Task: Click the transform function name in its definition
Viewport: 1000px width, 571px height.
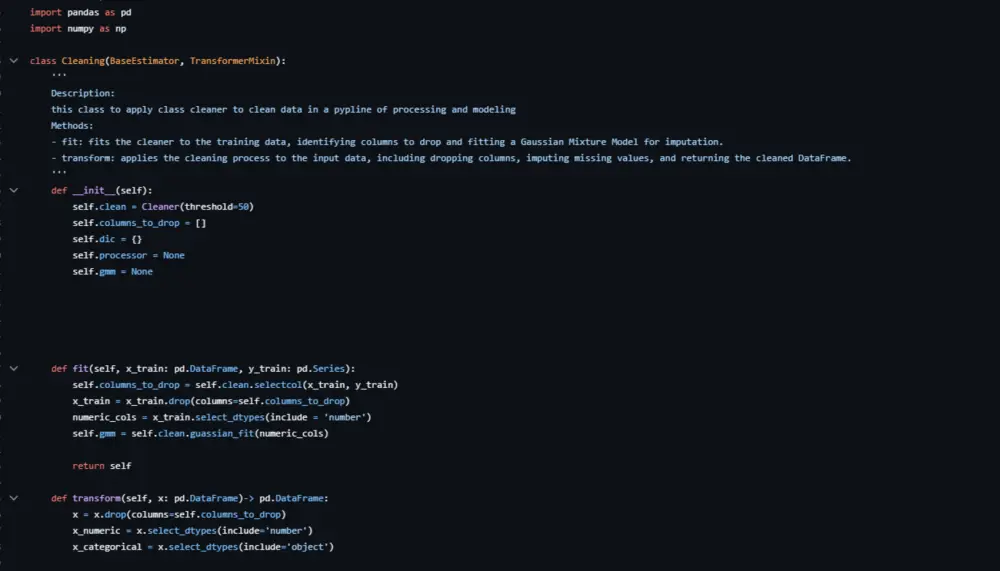Action: [x=96, y=498]
